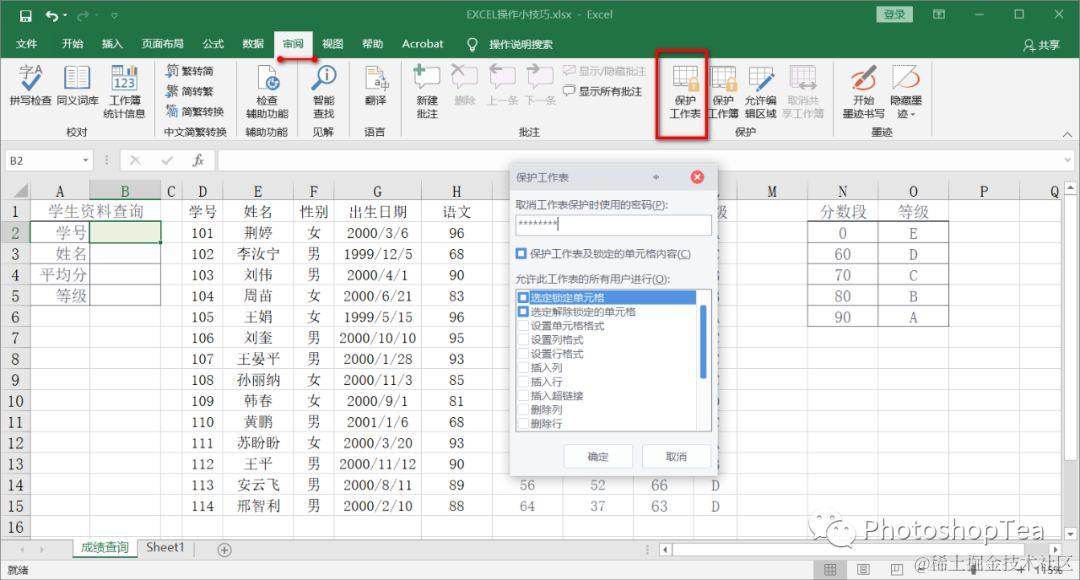Open the 同义词库 thesaurus

coord(77,85)
